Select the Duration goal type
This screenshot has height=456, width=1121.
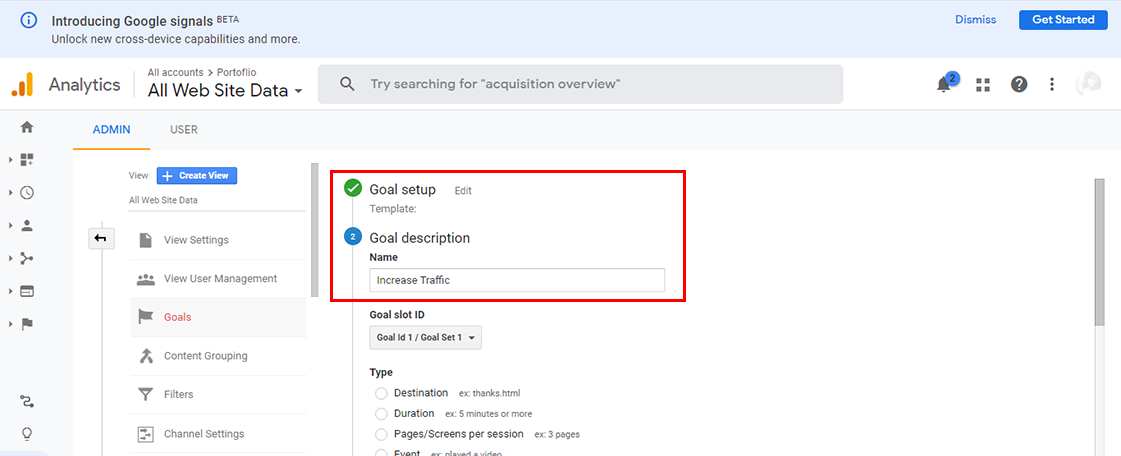[381, 414]
